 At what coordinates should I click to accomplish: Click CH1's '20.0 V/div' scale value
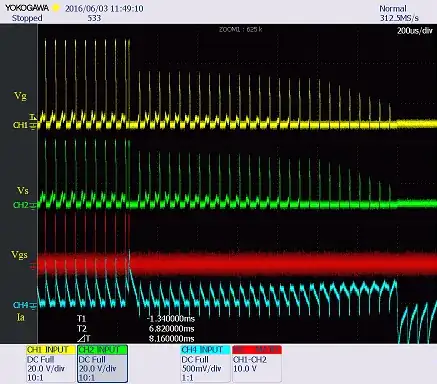[x=46, y=369]
